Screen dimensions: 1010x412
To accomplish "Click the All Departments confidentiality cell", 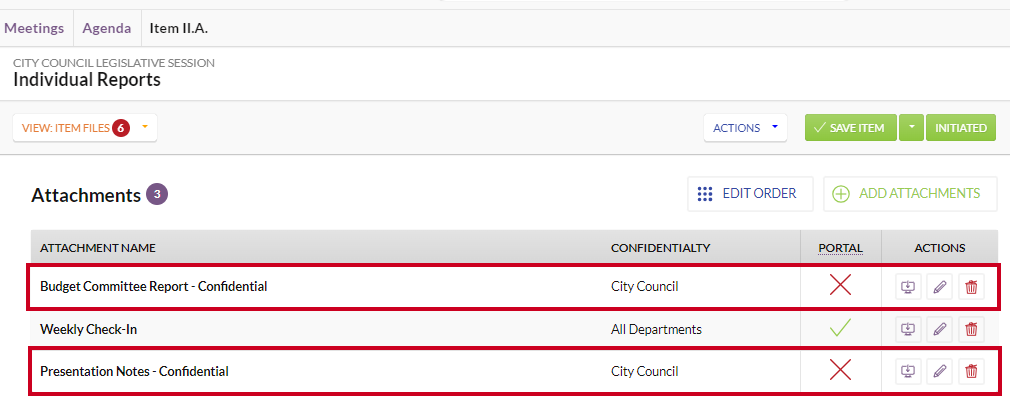I will tap(656, 329).
